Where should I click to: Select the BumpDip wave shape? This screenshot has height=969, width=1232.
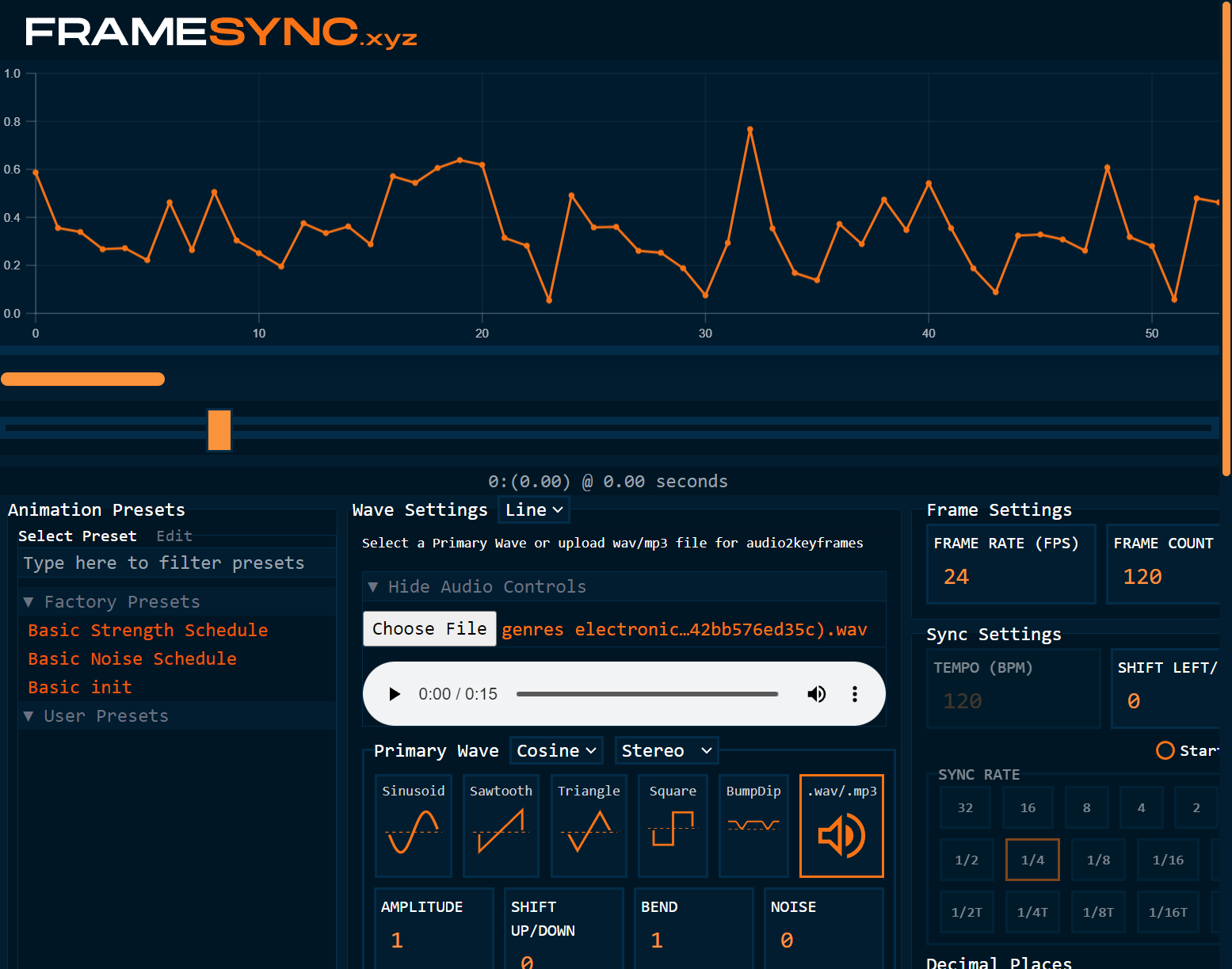753,826
